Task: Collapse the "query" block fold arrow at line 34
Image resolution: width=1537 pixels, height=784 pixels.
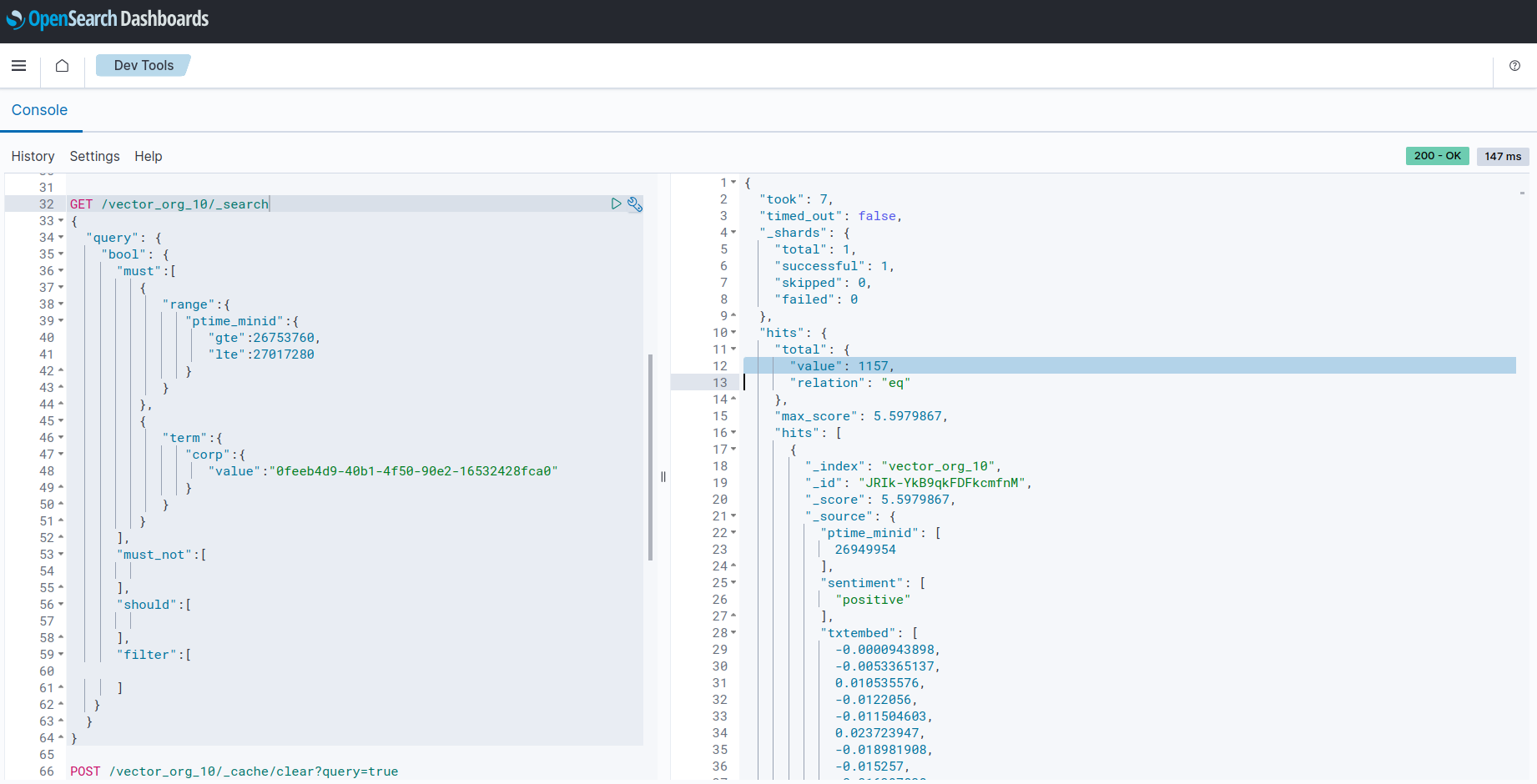Action: coord(61,238)
